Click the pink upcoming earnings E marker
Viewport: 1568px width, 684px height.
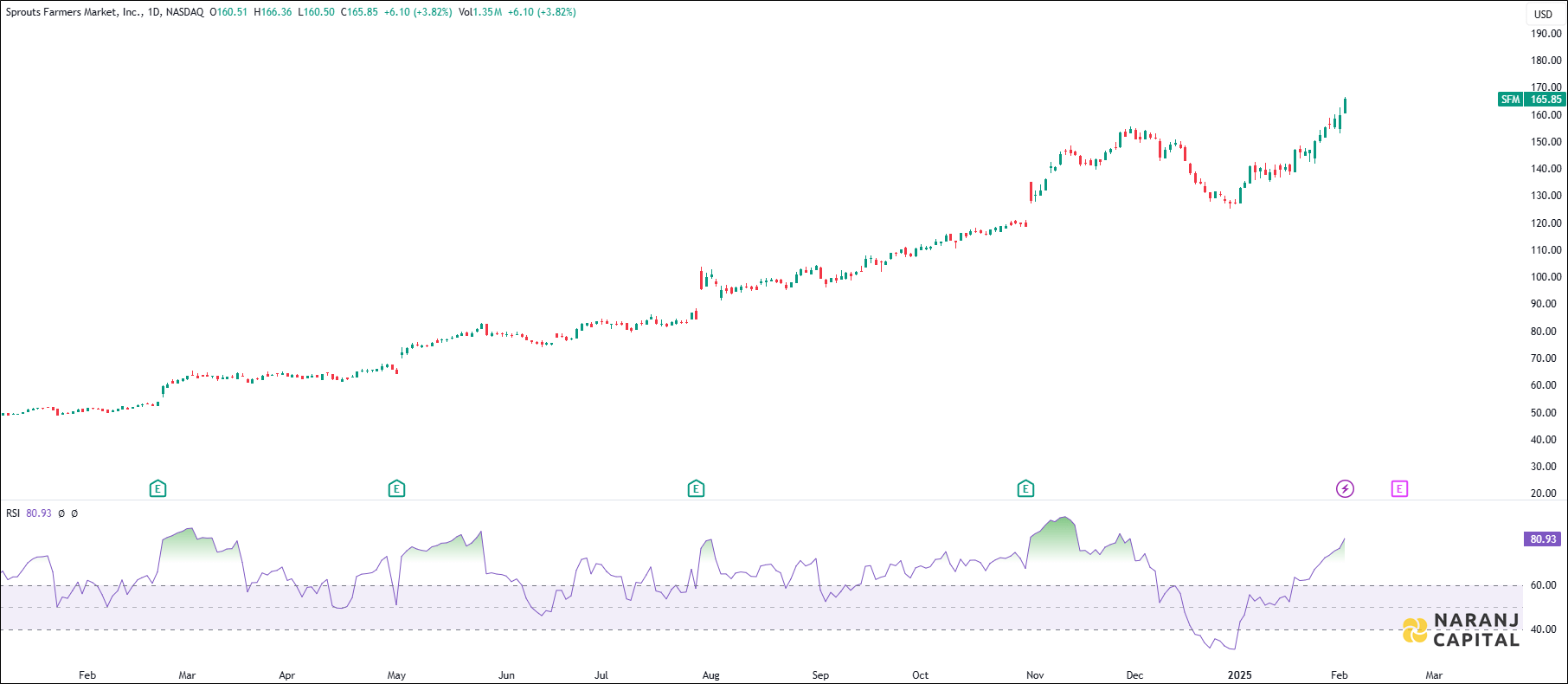point(1399,489)
